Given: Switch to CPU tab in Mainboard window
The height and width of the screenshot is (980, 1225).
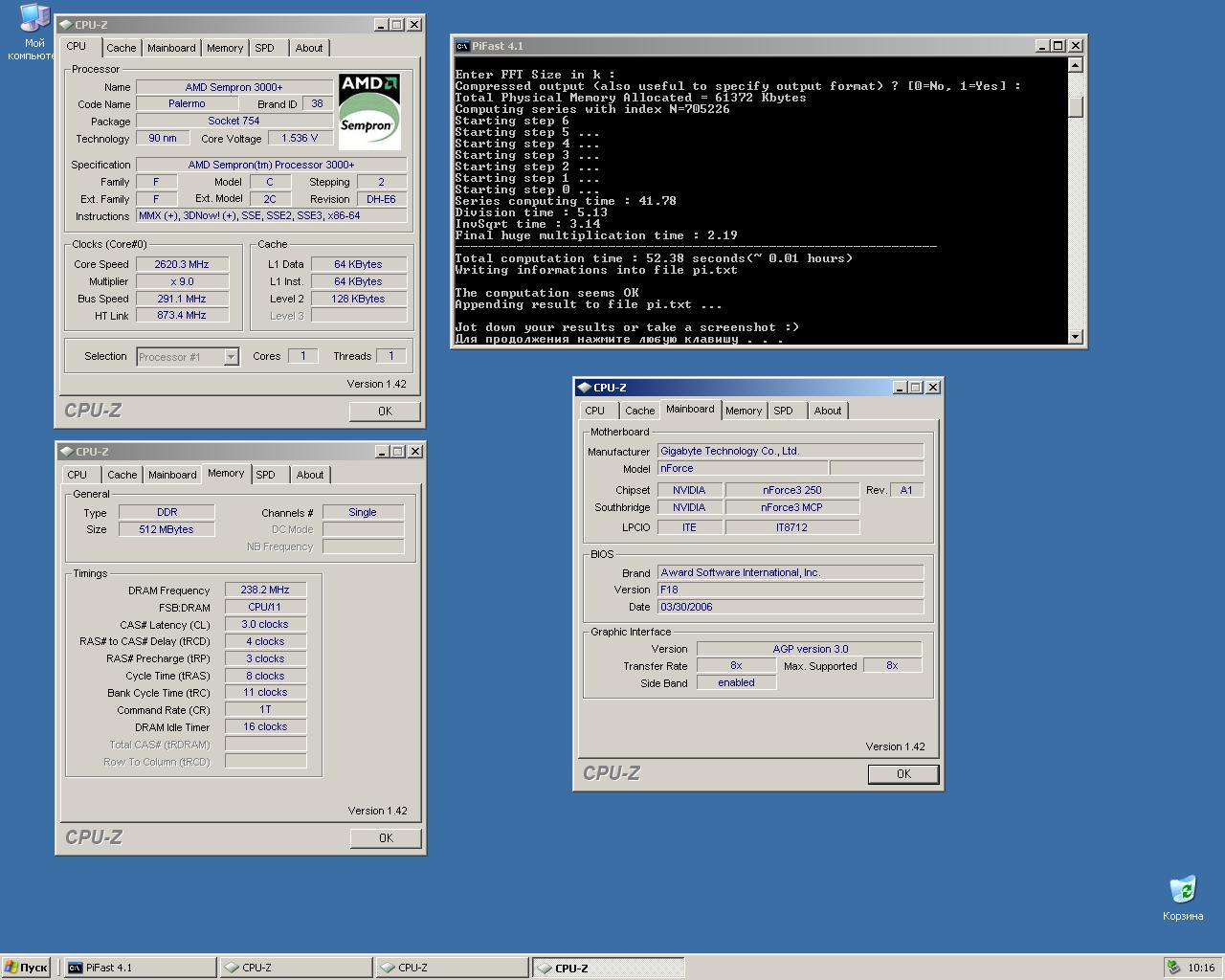Looking at the screenshot, I should tap(595, 411).
